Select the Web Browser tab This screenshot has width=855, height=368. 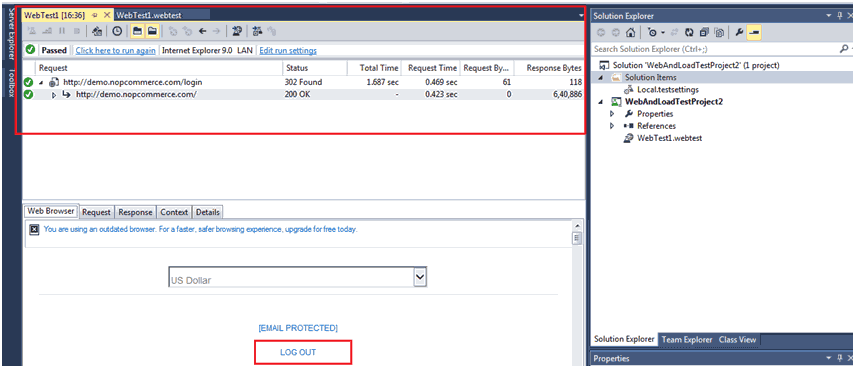51,211
